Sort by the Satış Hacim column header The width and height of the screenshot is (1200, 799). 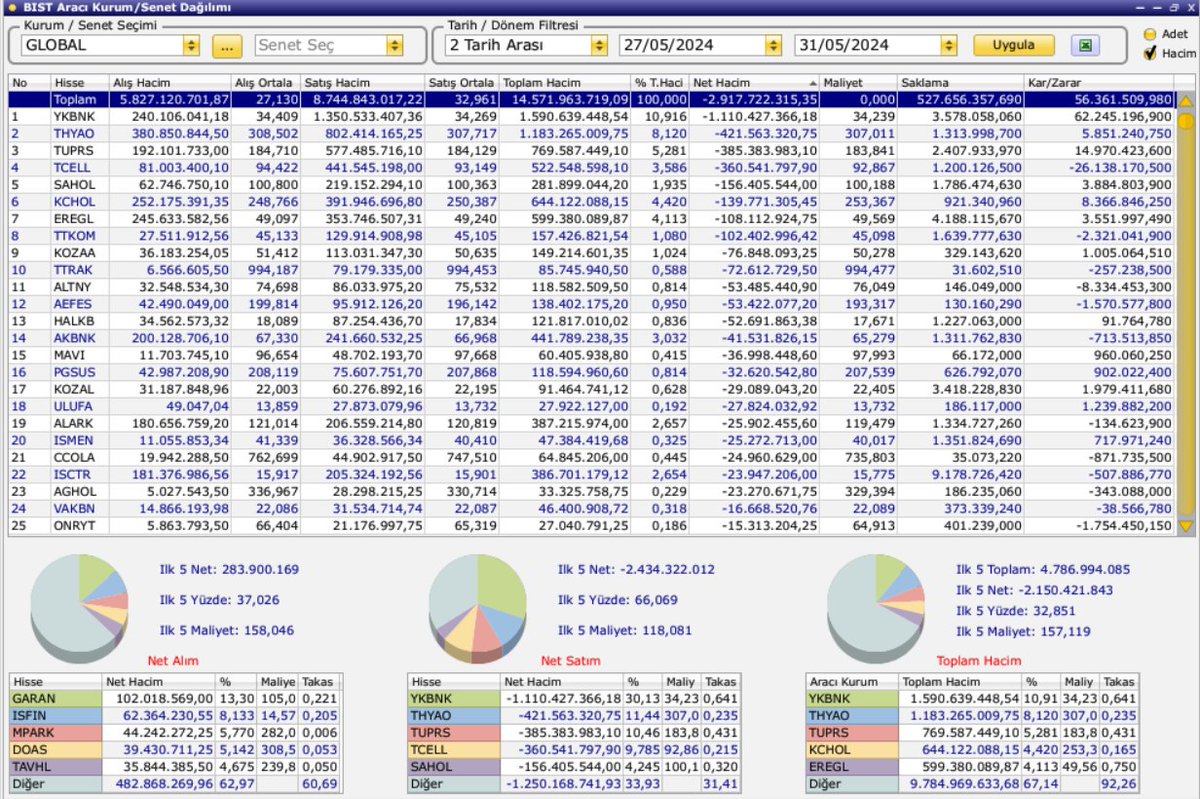(x=362, y=83)
